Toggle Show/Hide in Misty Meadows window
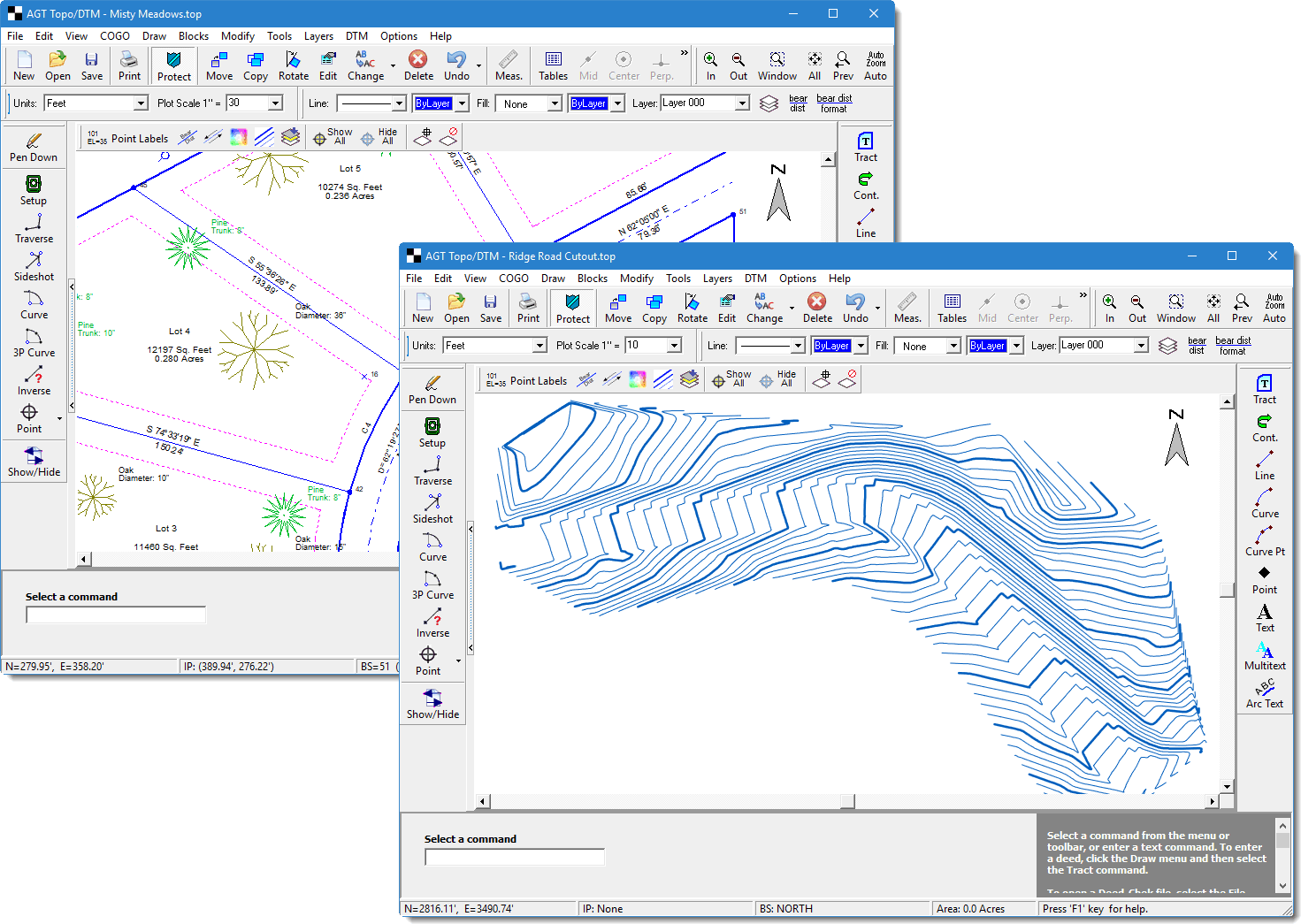The image size is (1301, 924). coord(34,462)
